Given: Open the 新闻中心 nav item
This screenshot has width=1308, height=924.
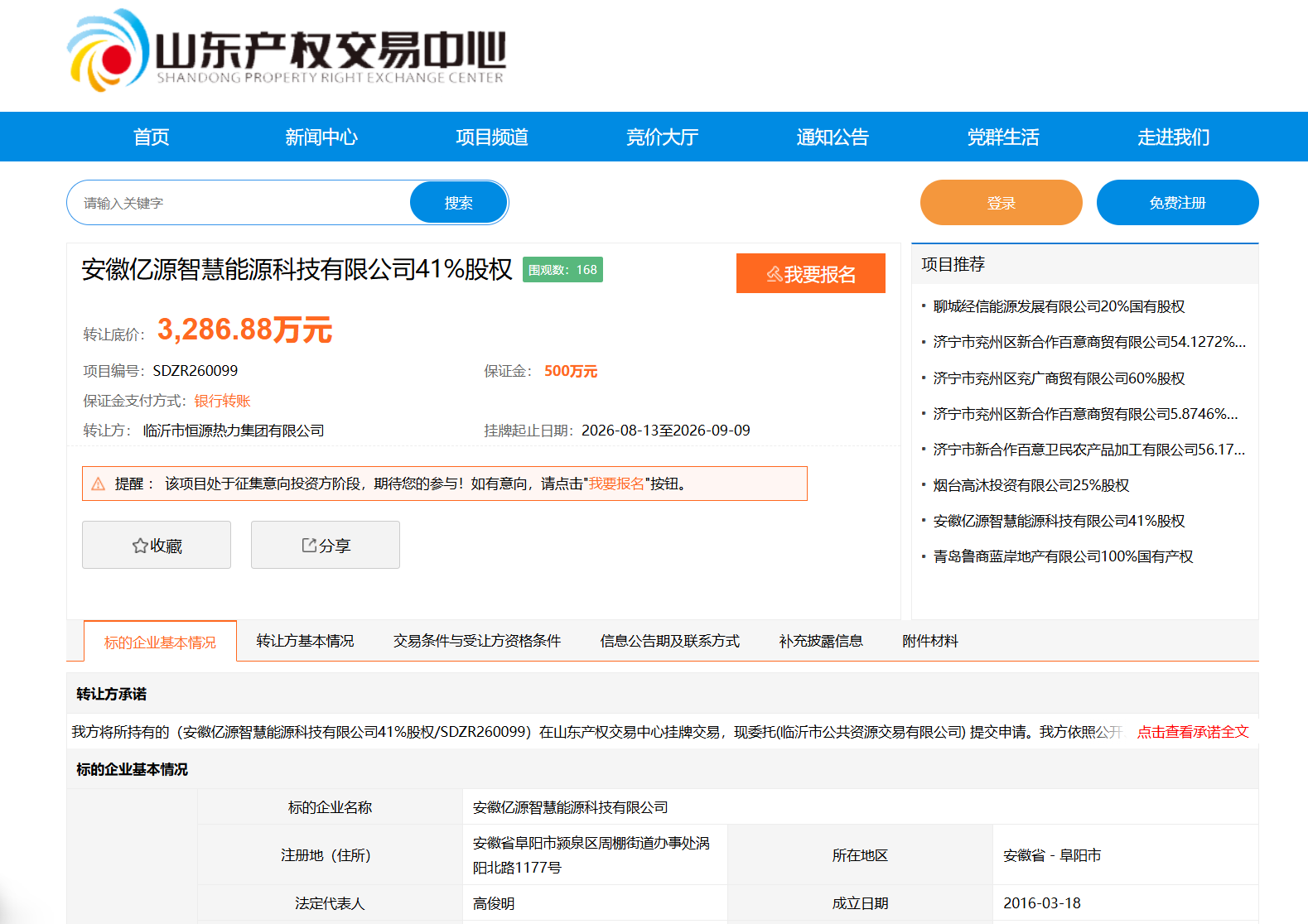Looking at the screenshot, I should tap(321, 137).
